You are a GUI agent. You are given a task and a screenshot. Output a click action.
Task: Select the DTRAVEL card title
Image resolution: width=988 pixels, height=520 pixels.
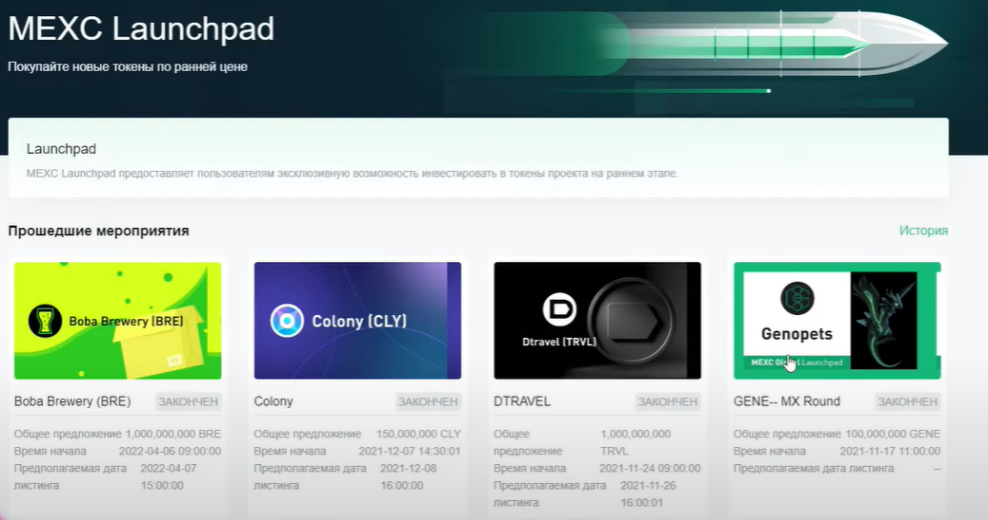click(522, 402)
